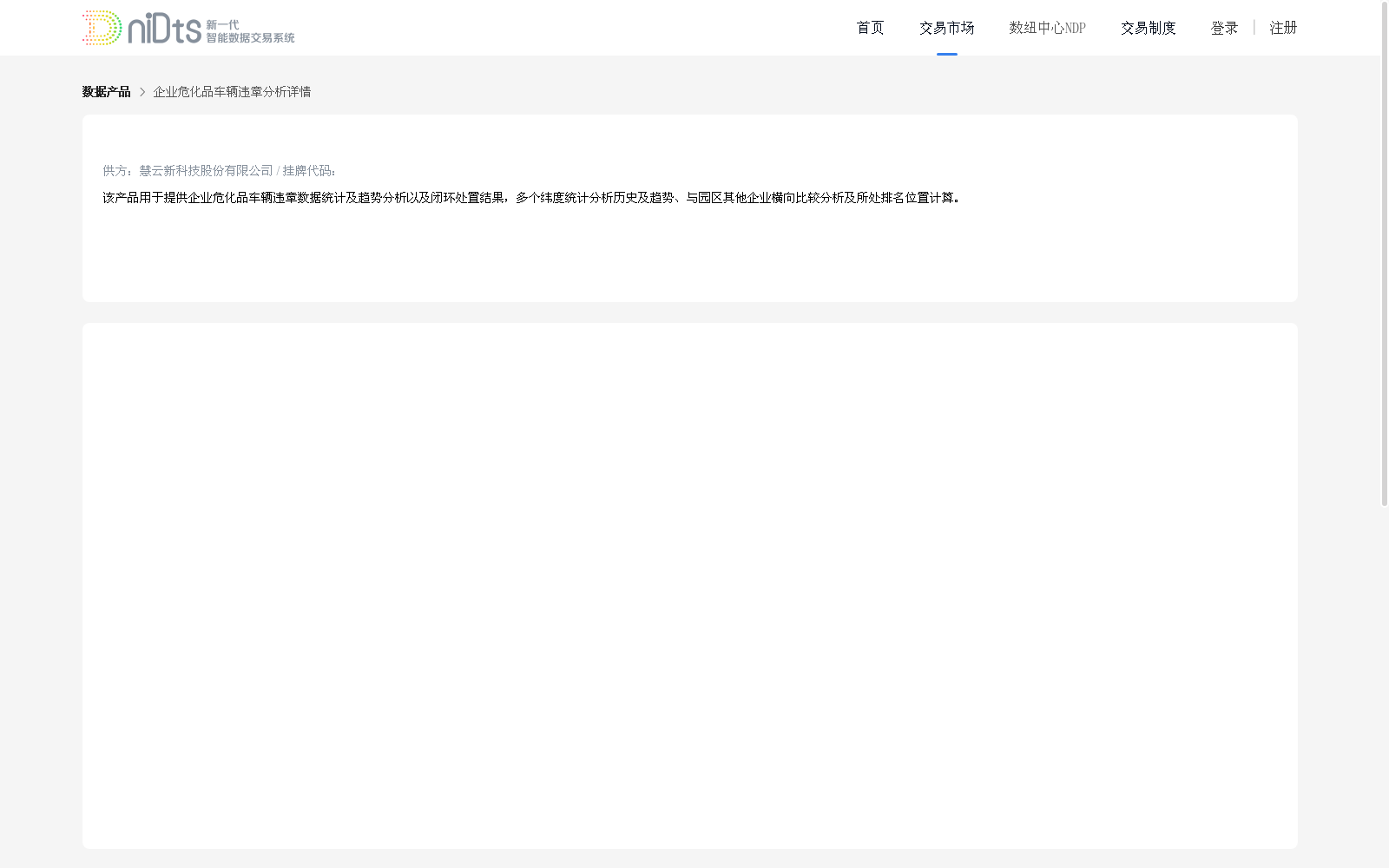This screenshot has height=868, width=1389.
Task: Click the 挂牌代码 label
Action: [x=309, y=171]
